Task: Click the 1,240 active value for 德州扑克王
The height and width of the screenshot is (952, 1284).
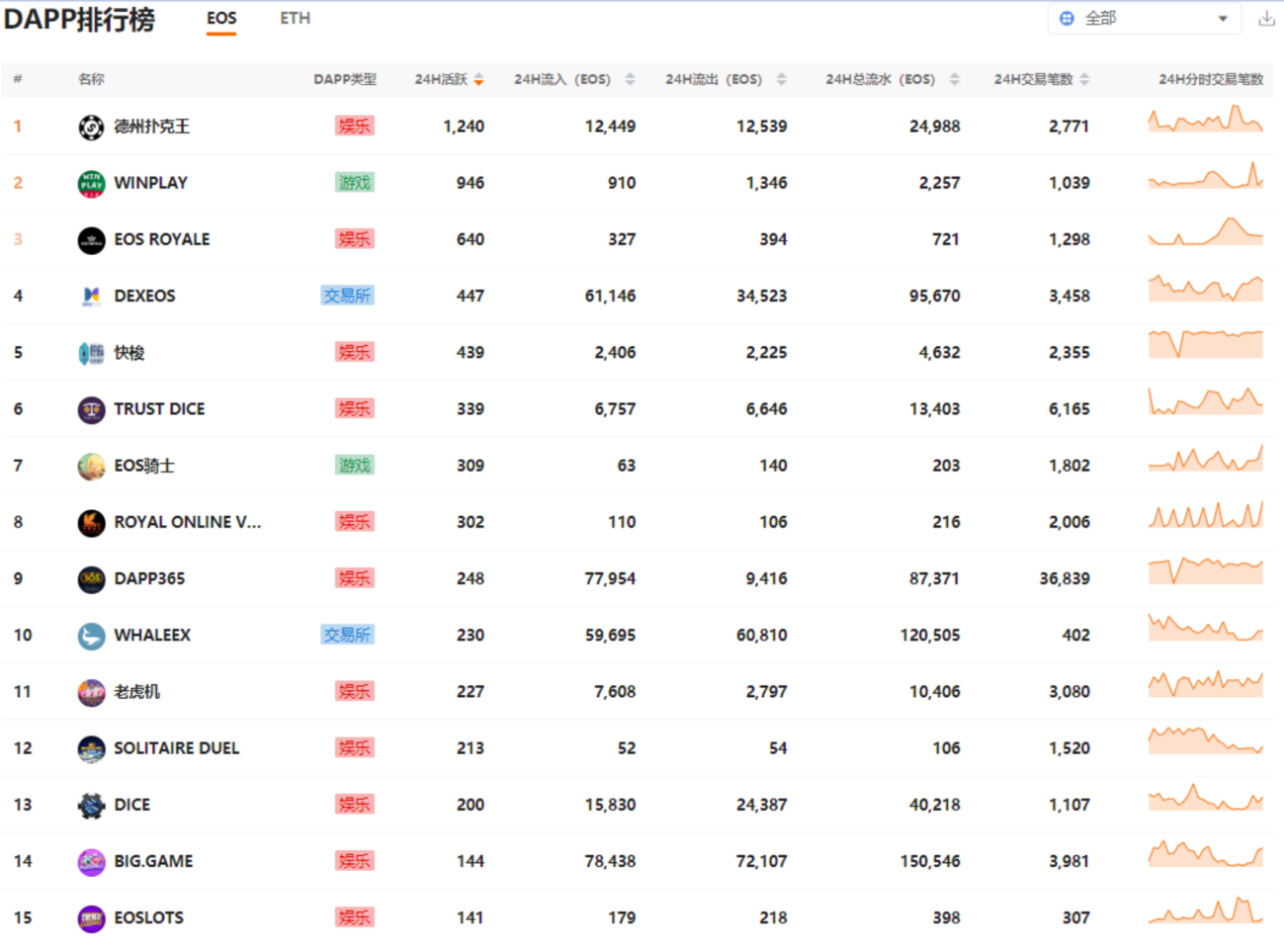Action: tap(464, 127)
